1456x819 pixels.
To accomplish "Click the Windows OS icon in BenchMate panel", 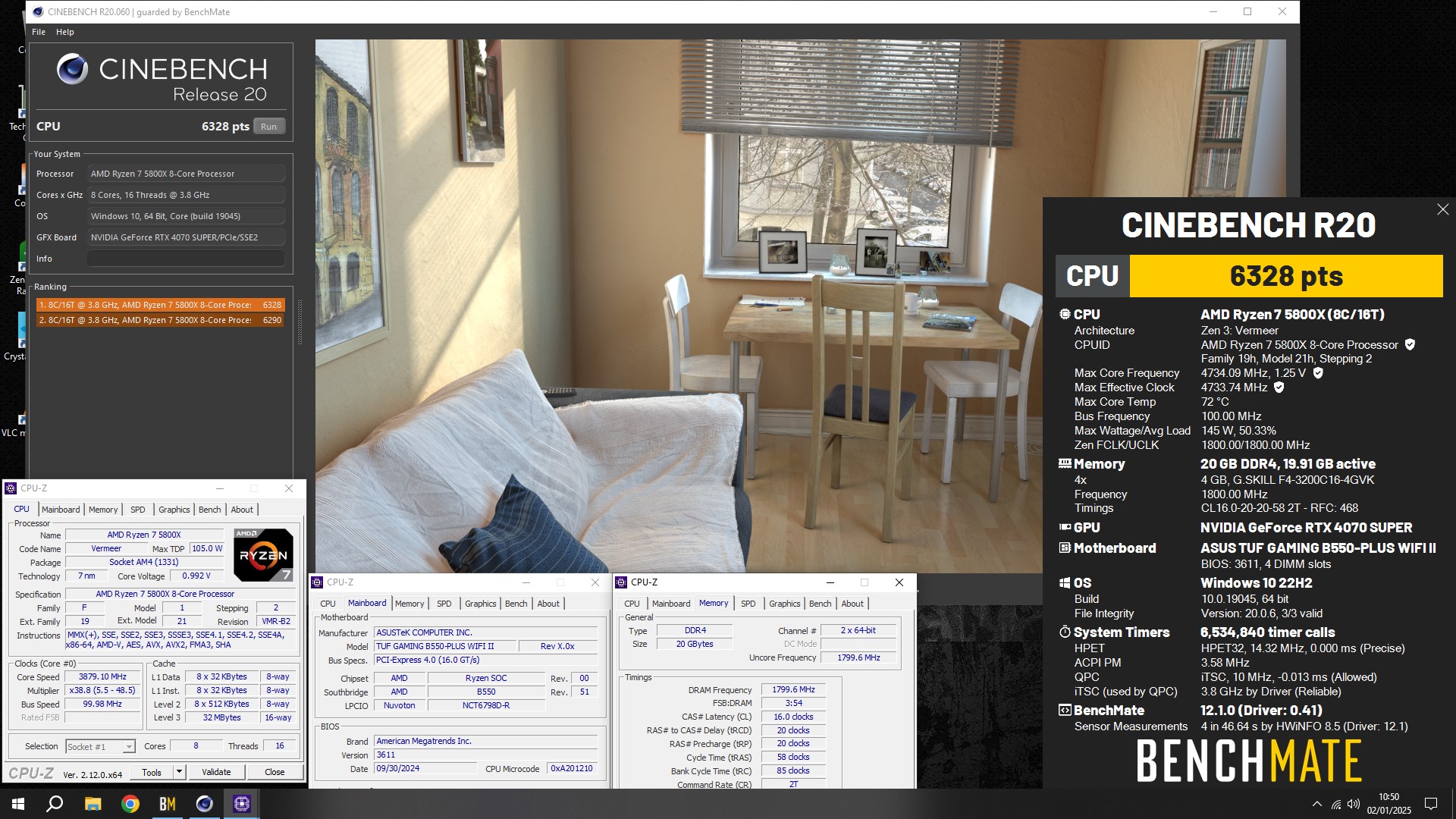I will pyautogui.click(x=1065, y=582).
